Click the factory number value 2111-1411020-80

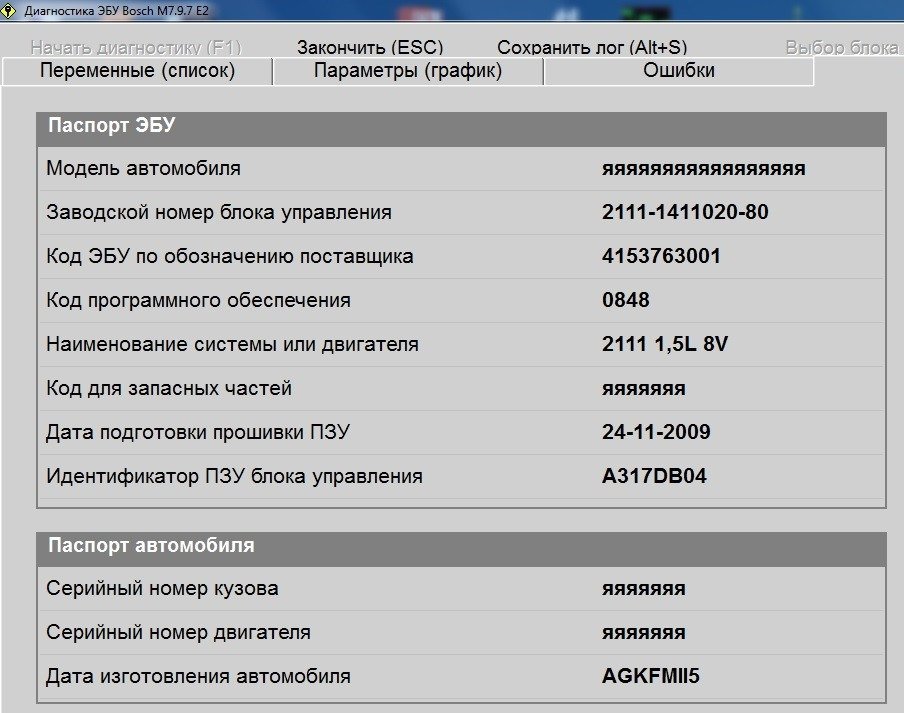(x=685, y=212)
